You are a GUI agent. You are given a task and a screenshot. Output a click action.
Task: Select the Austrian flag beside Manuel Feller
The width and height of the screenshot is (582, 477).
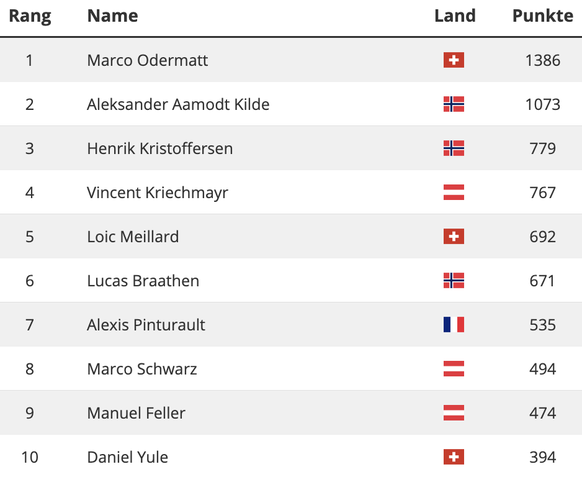point(454,413)
